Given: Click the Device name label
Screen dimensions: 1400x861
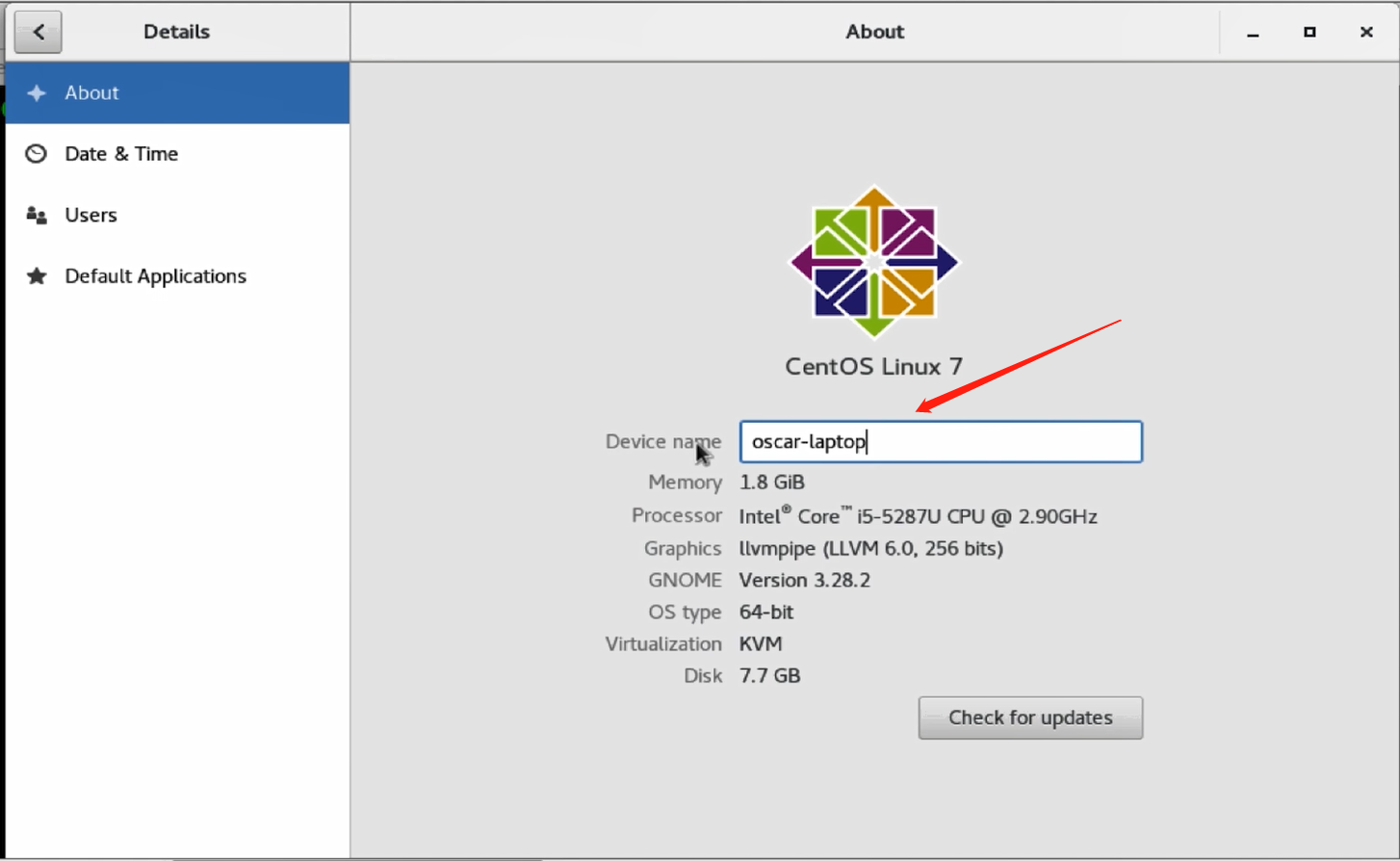Looking at the screenshot, I should point(663,442).
